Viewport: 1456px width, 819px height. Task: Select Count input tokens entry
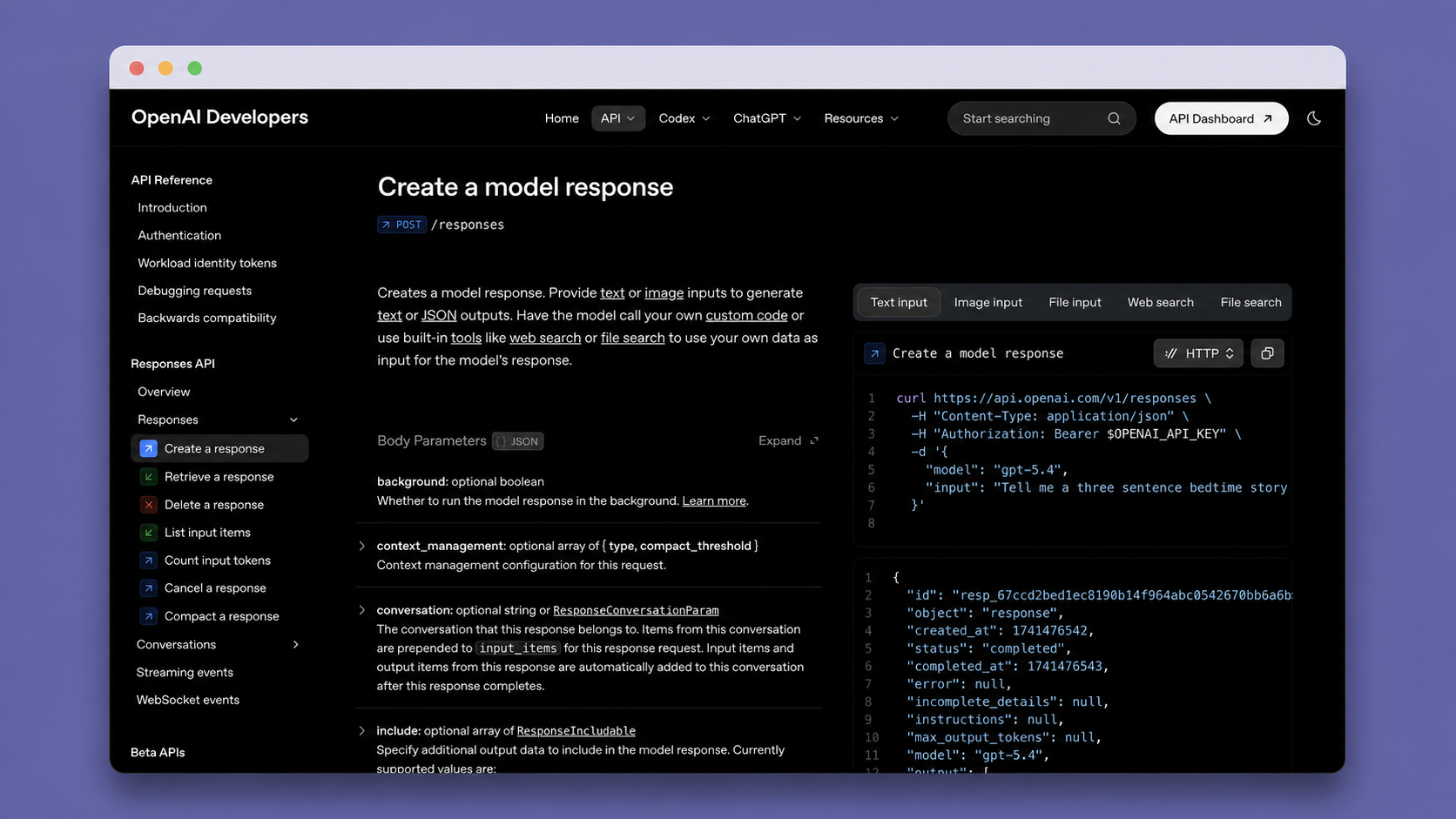click(219, 561)
